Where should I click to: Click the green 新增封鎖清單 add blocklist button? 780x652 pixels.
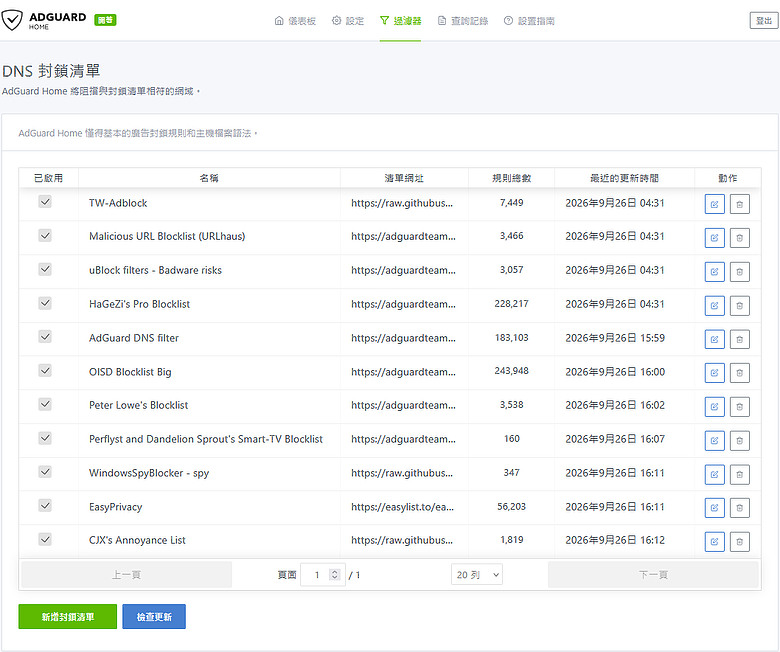(68, 617)
